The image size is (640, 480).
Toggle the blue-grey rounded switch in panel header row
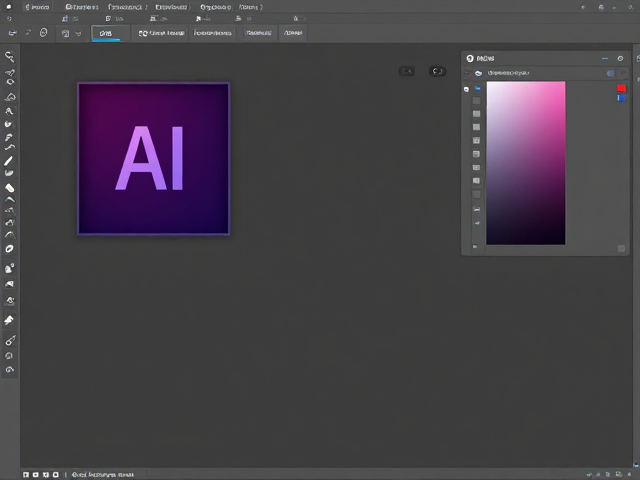click(x=611, y=73)
